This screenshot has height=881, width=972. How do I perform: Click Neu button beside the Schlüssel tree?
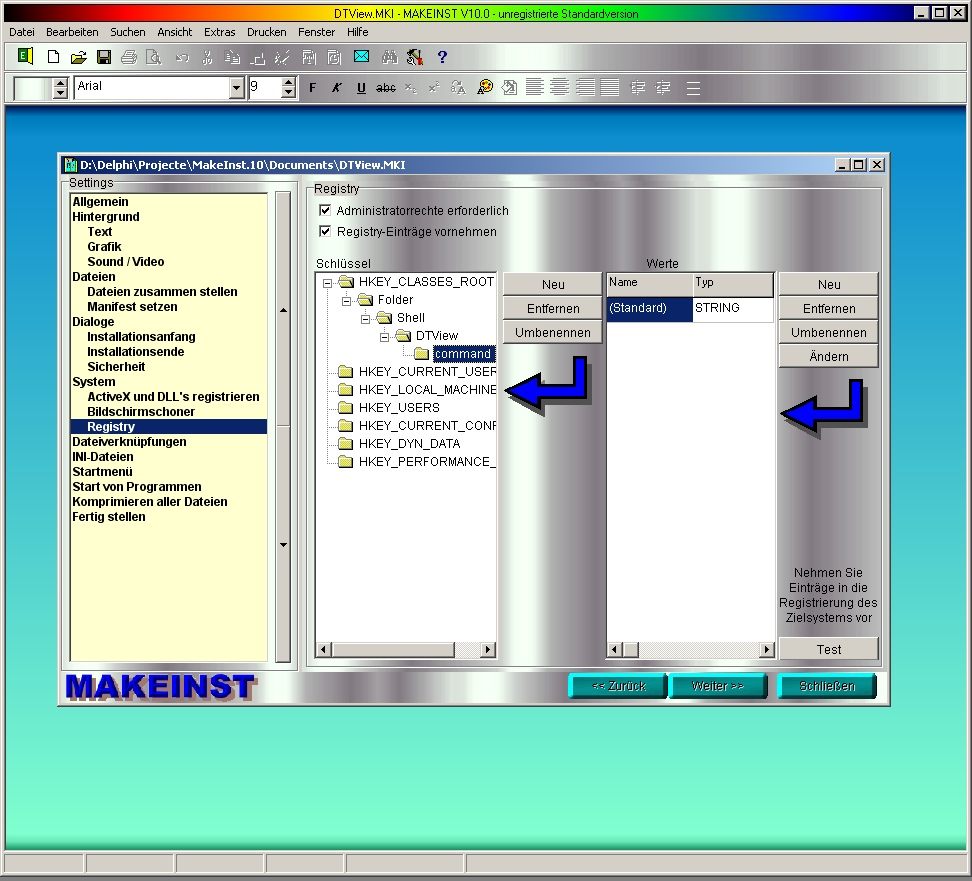click(x=553, y=284)
